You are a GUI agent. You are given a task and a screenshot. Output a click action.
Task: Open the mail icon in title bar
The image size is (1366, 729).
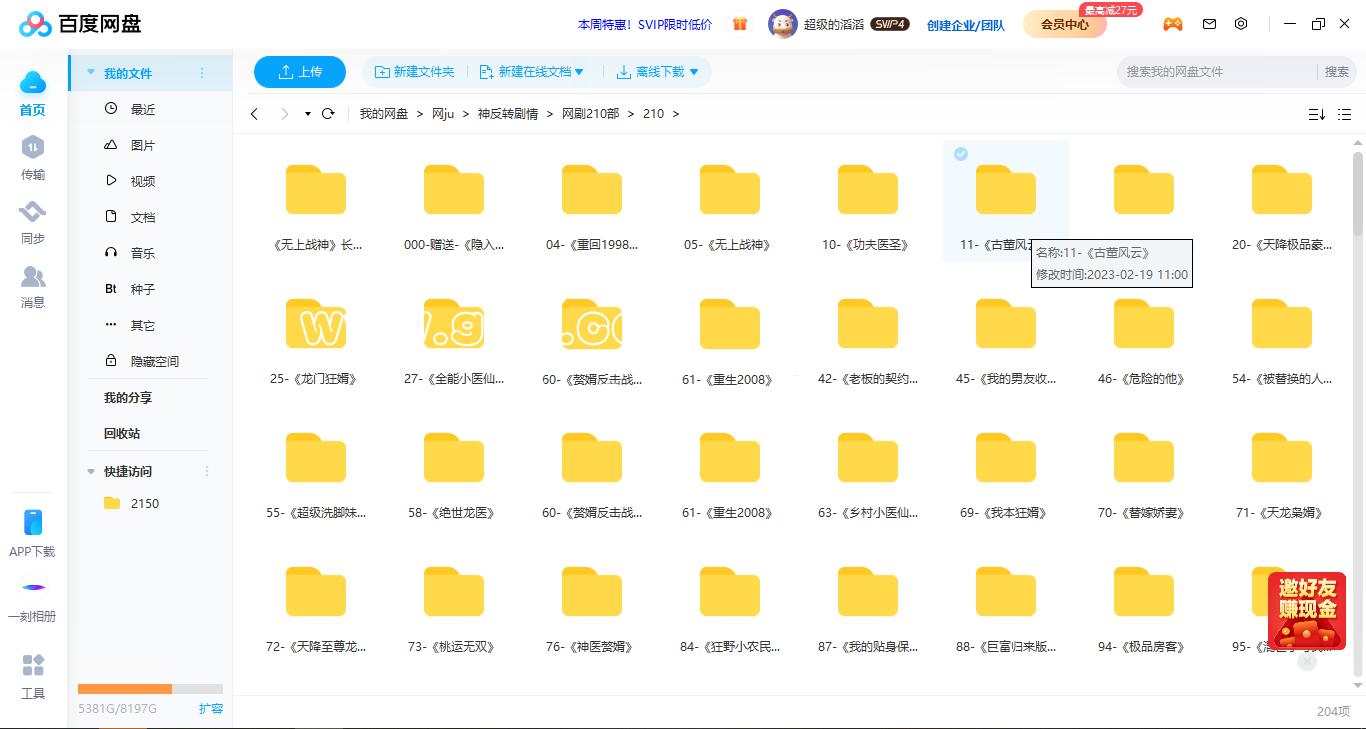pos(1209,24)
